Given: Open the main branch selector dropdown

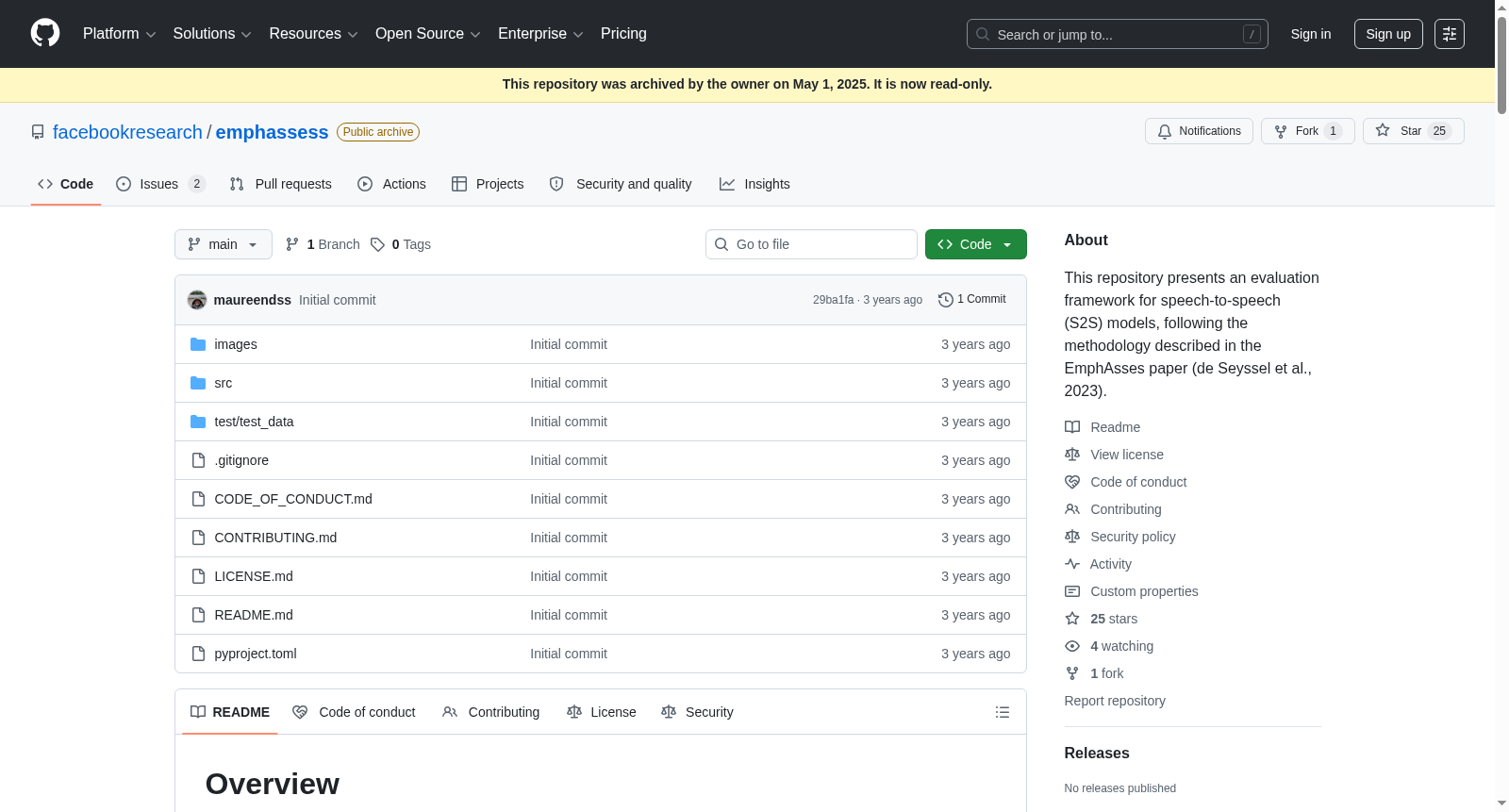Looking at the screenshot, I should 224,244.
